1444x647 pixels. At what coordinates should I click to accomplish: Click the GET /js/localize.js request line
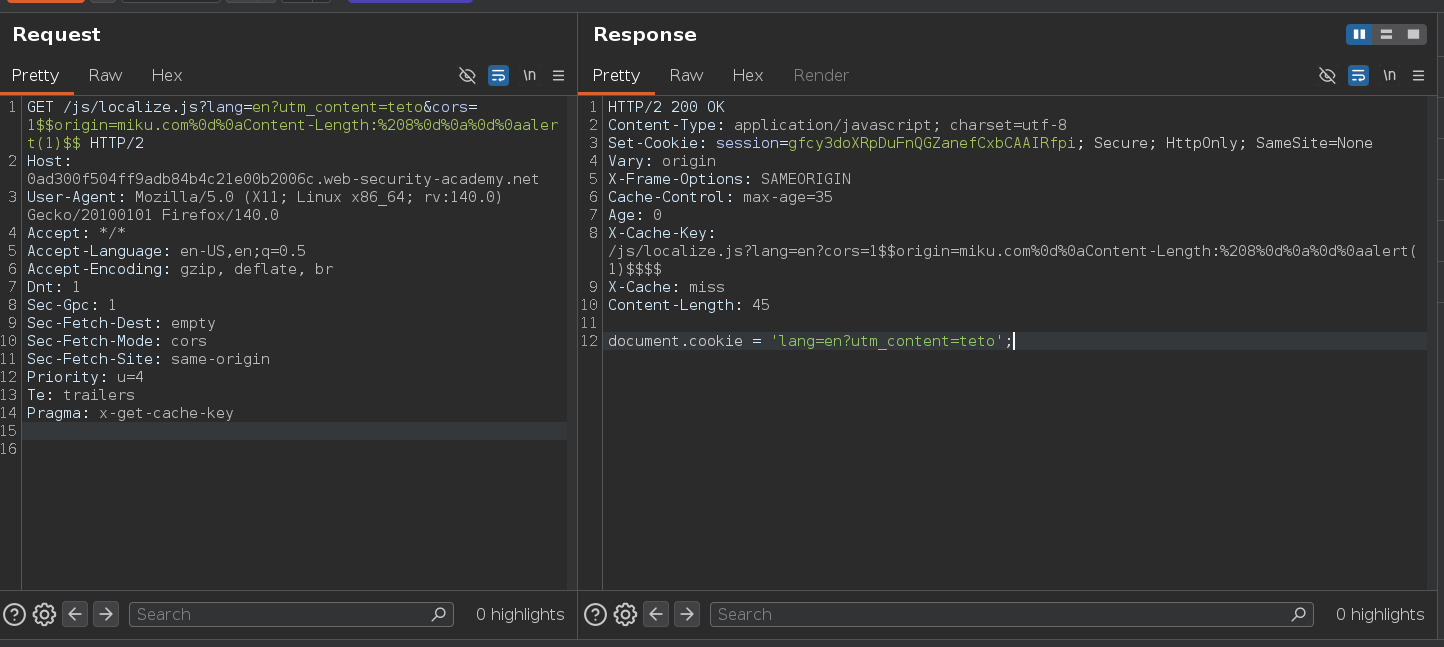[x=292, y=125]
